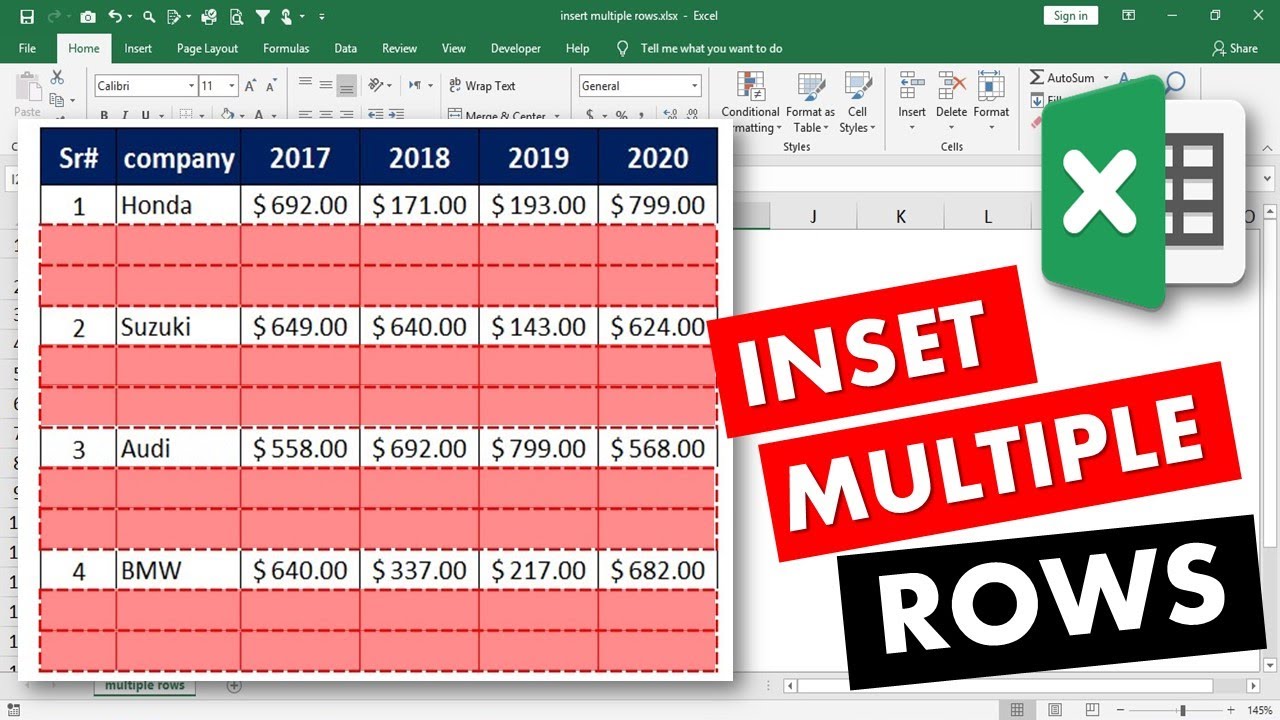Click the Sign in button
This screenshot has height=720, width=1280.
click(x=1070, y=15)
